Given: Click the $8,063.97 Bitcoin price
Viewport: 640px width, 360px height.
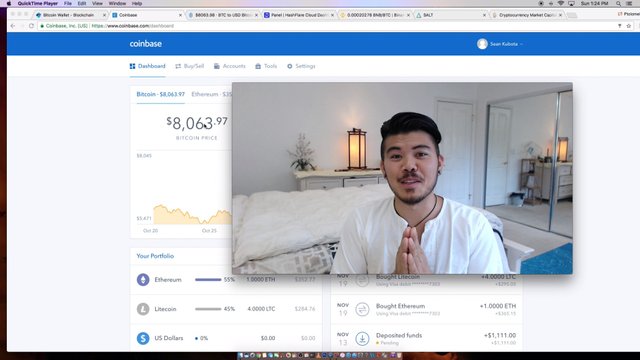Looking at the screenshot, I should [197, 123].
